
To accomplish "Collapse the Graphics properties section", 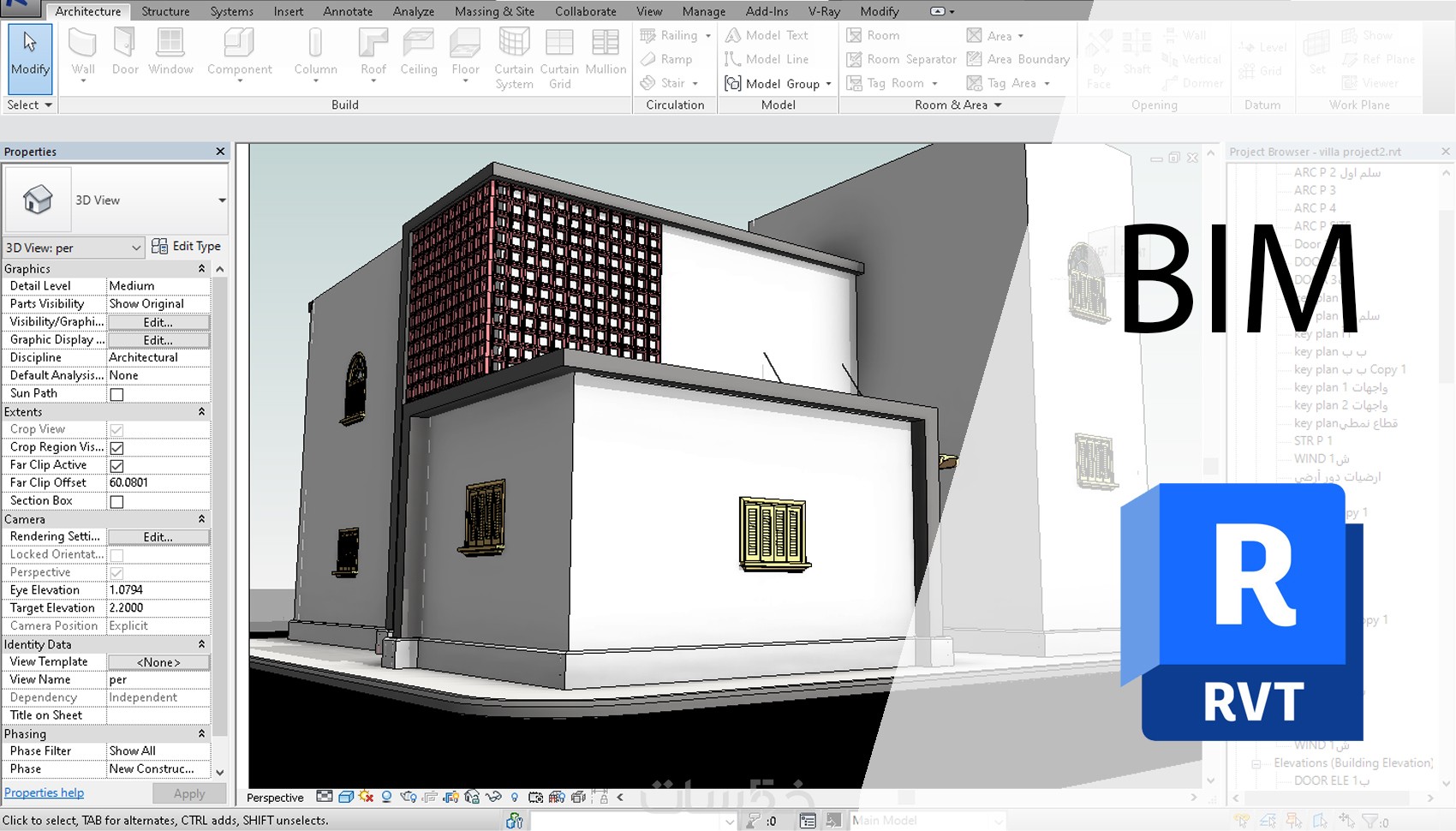I will pos(202,269).
